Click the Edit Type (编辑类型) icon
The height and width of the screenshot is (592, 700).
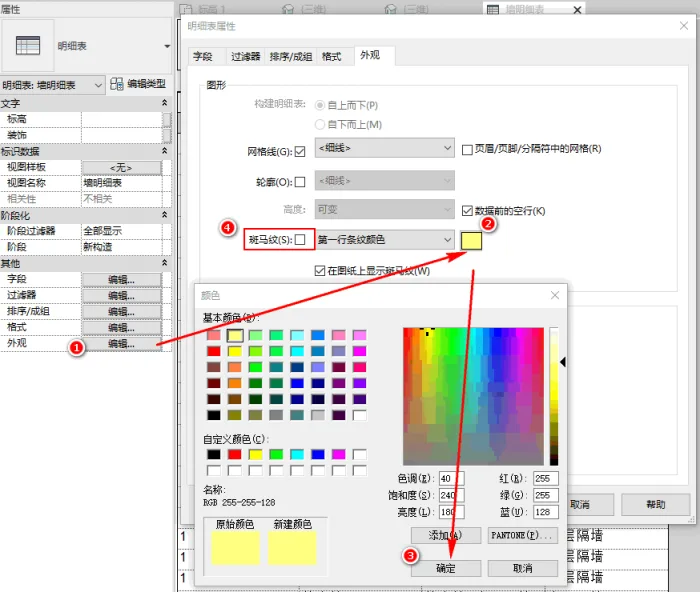[x=117, y=84]
